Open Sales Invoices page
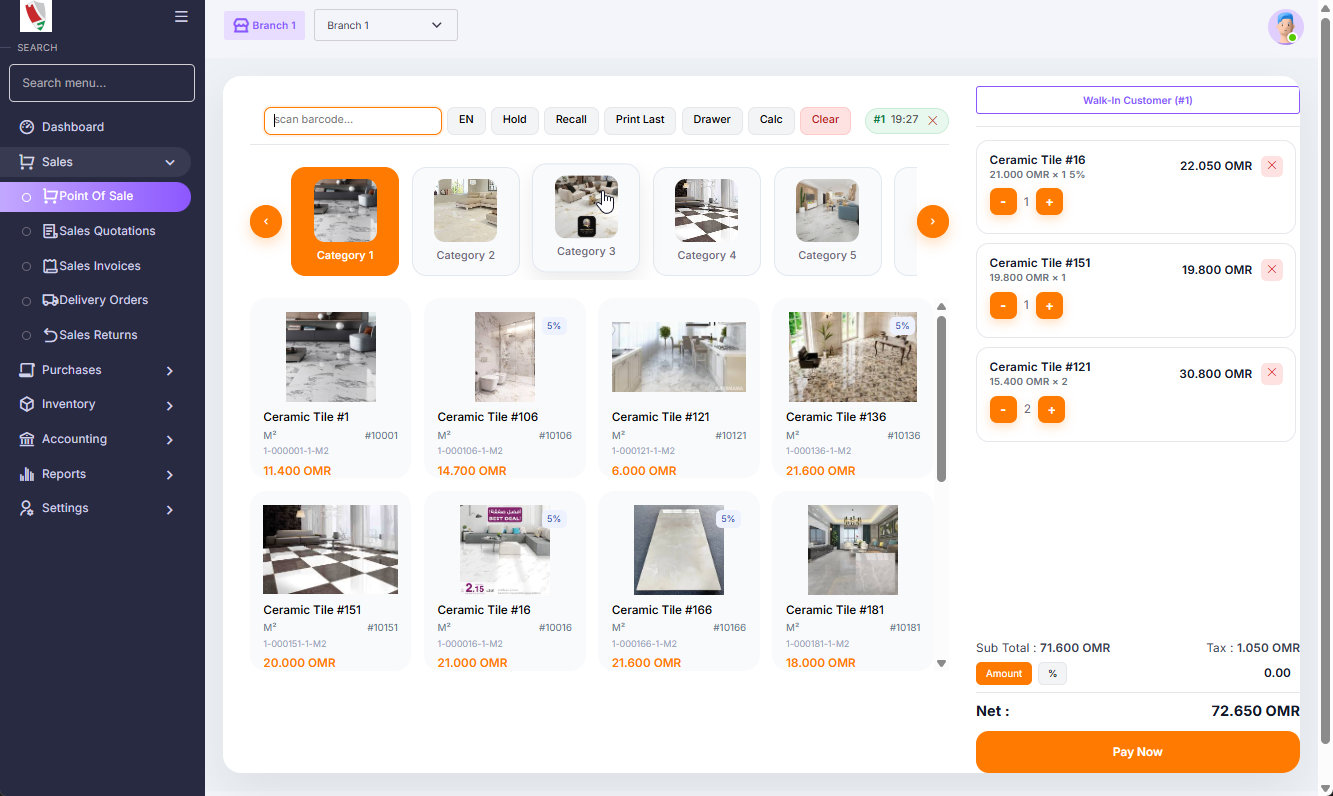The height and width of the screenshot is (796, 1333). pyautogui.click(x=99, y=266)
